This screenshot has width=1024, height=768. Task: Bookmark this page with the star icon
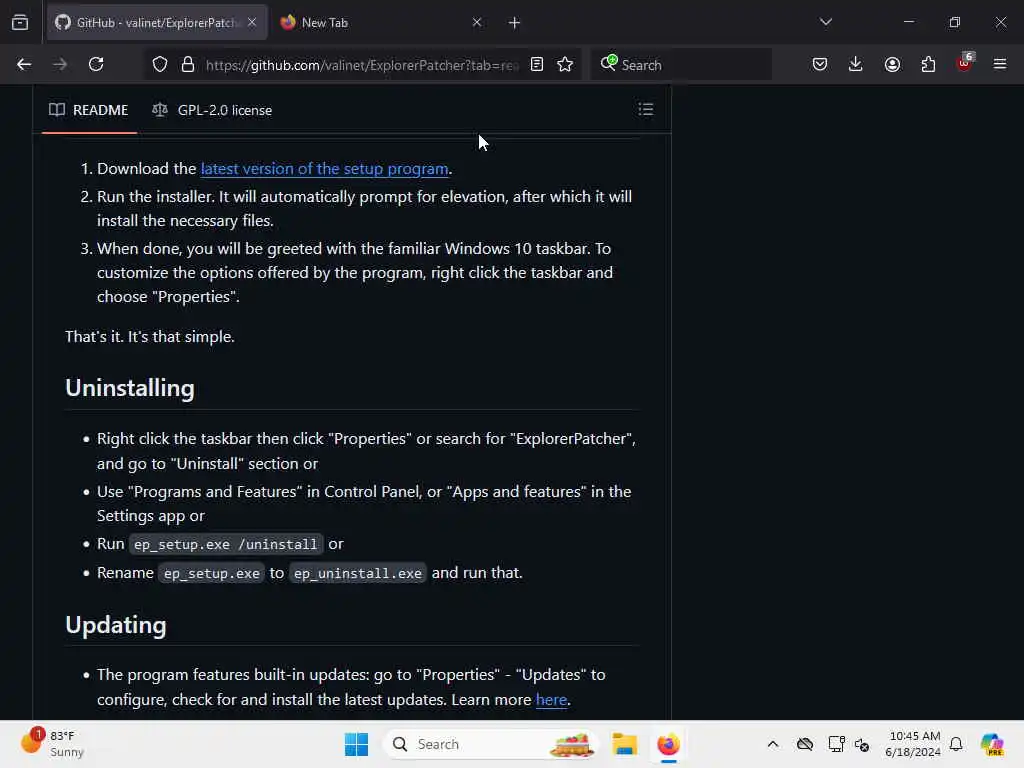[x=566, y=64]
